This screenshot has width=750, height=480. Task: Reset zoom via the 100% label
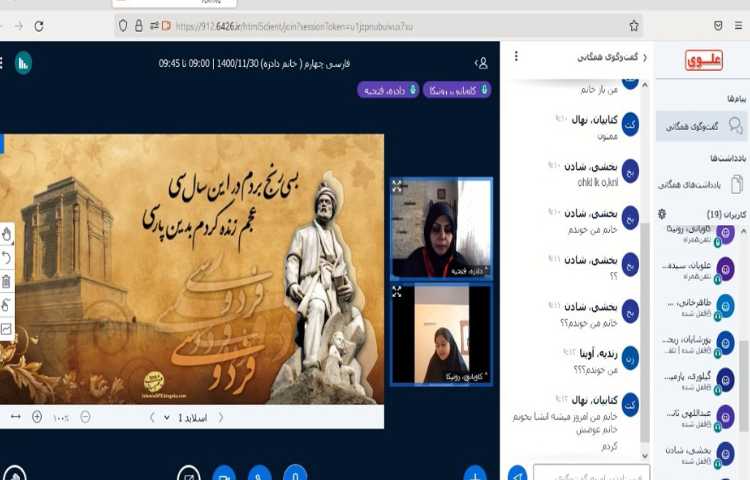click(x=61, y=418)
